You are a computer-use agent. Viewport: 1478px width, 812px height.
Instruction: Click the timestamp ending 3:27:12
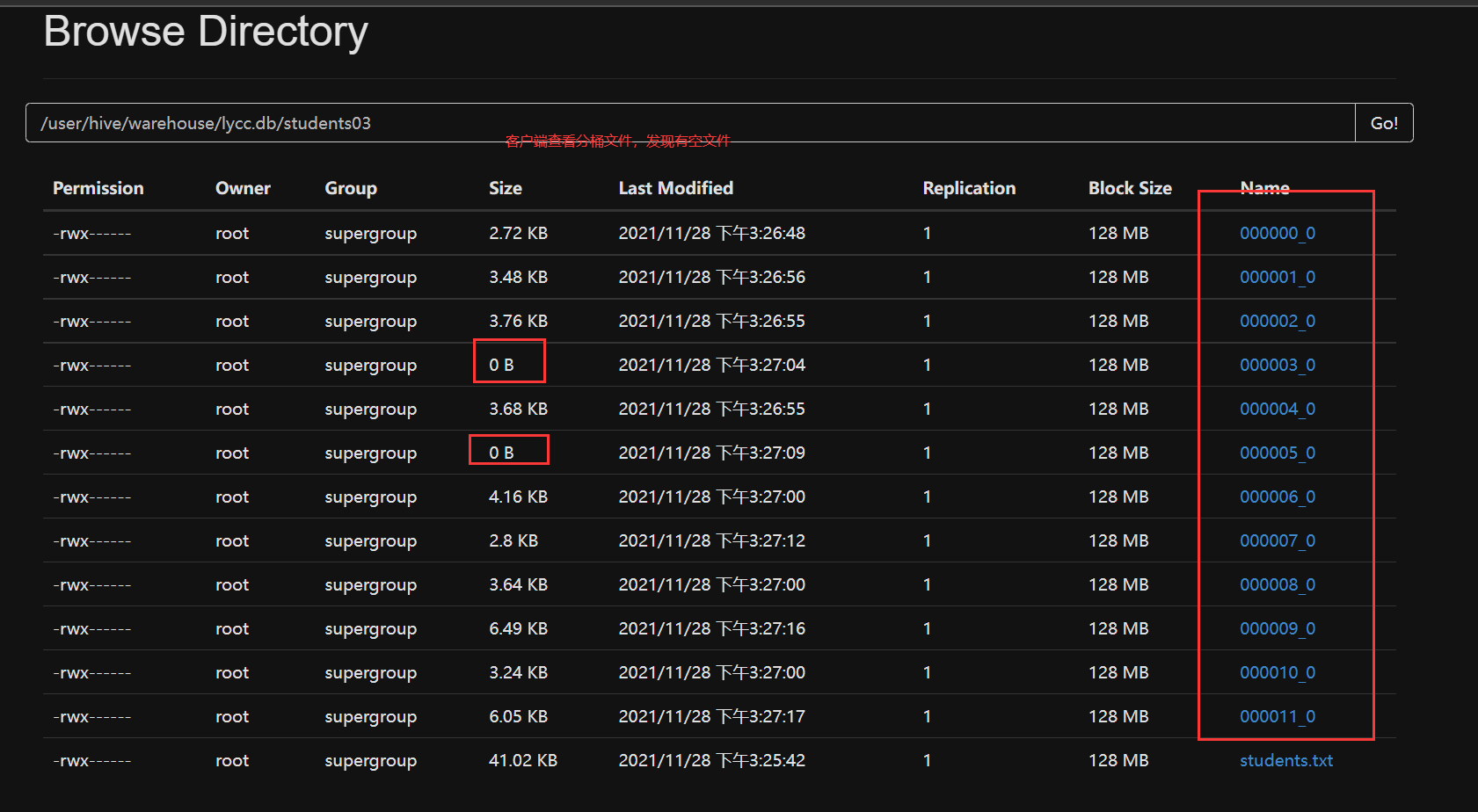pyautogui.click(x=711, y=540)
